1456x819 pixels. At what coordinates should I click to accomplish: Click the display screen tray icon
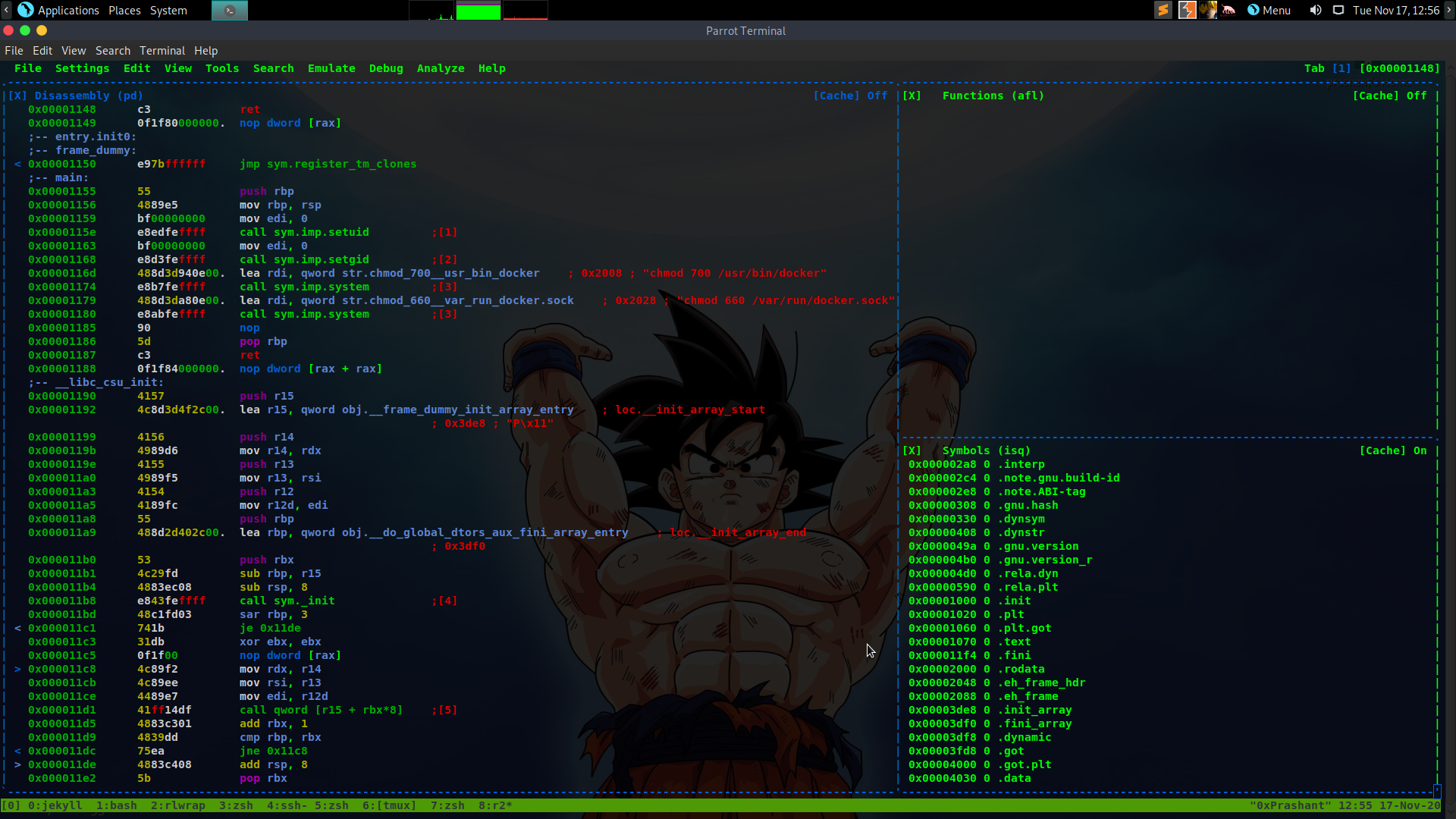(1338, 10)
